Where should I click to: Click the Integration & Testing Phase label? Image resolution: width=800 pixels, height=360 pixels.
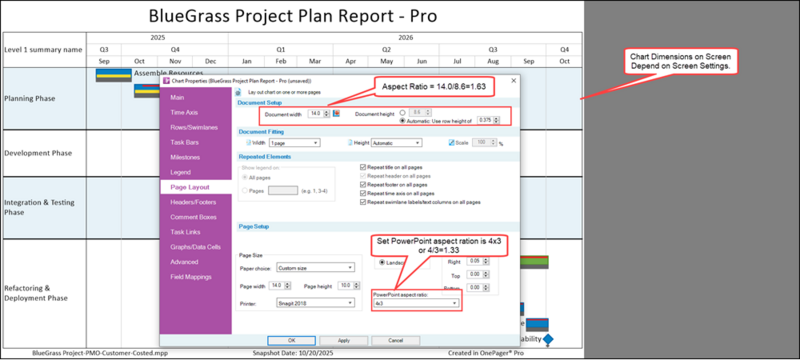[39, 208]
